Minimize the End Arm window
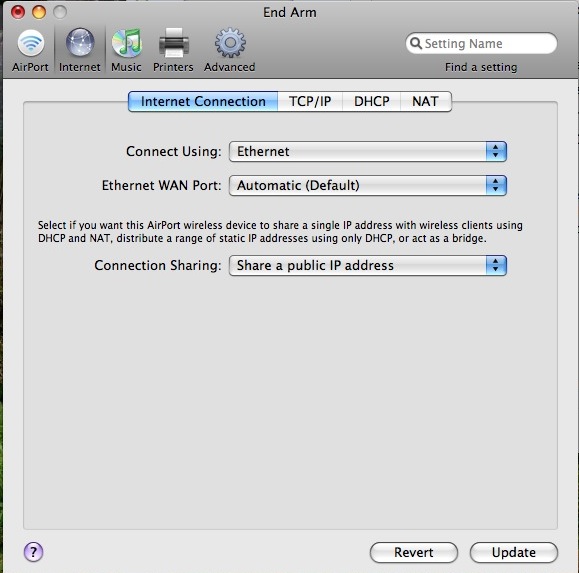The image size is (579, 573). coord(39,12)
